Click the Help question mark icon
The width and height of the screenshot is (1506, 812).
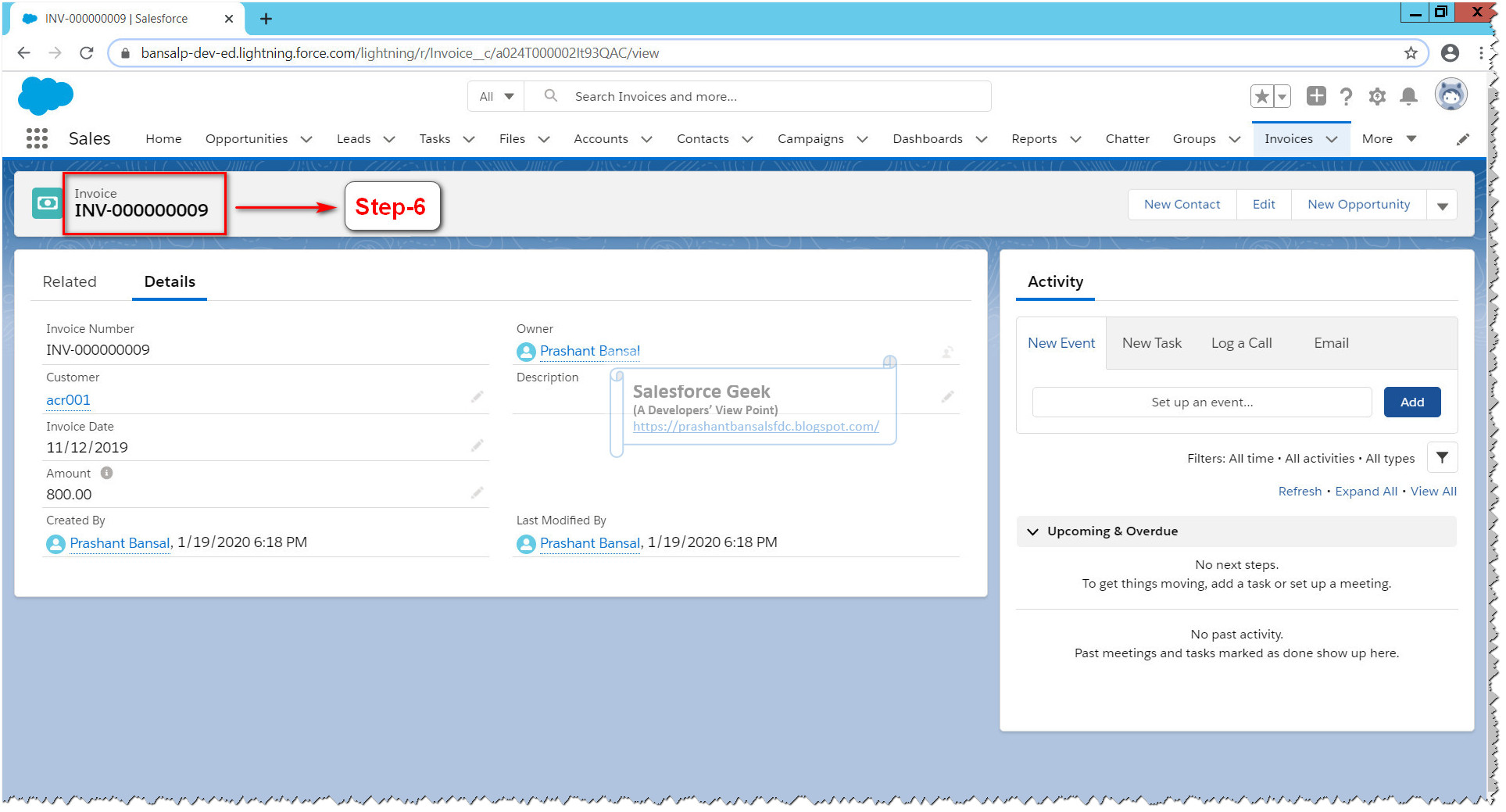[x=1346, y=96]
